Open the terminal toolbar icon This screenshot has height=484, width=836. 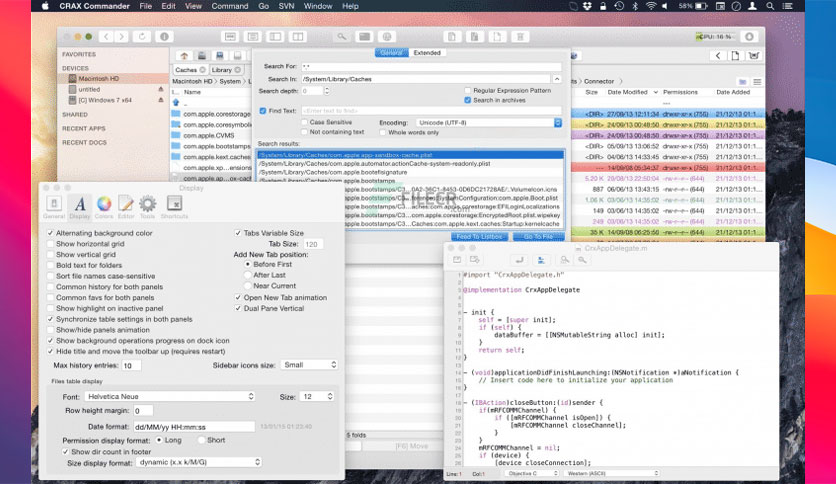[365, 36]
